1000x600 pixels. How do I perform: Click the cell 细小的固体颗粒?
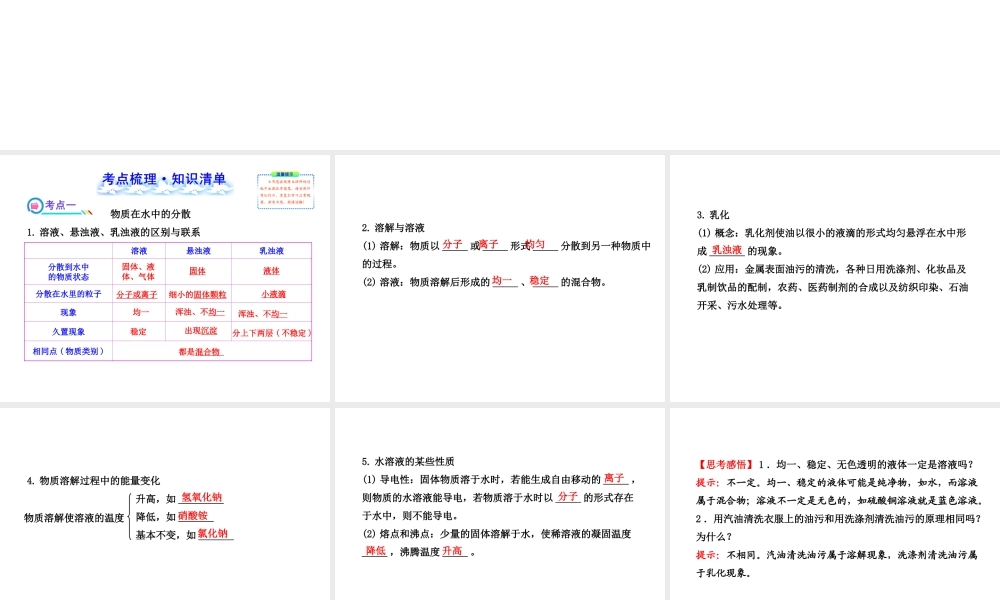tap(198, 295)
